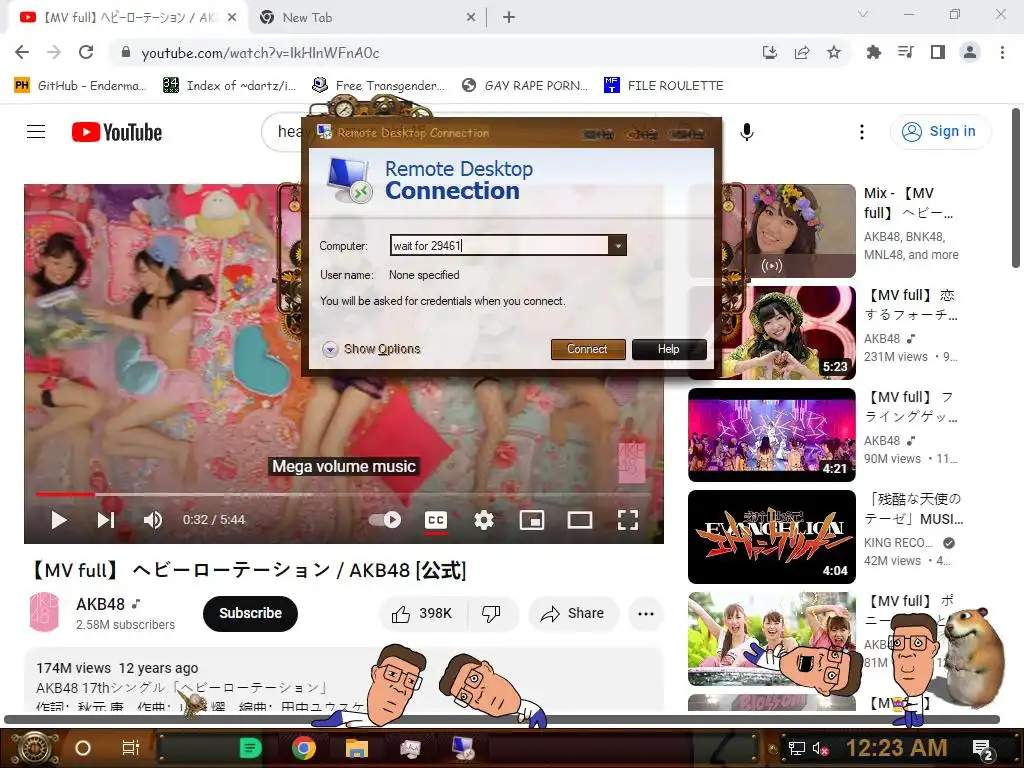
Task: Click the muted speaker tray icon
Action: (x=820, y=748)
